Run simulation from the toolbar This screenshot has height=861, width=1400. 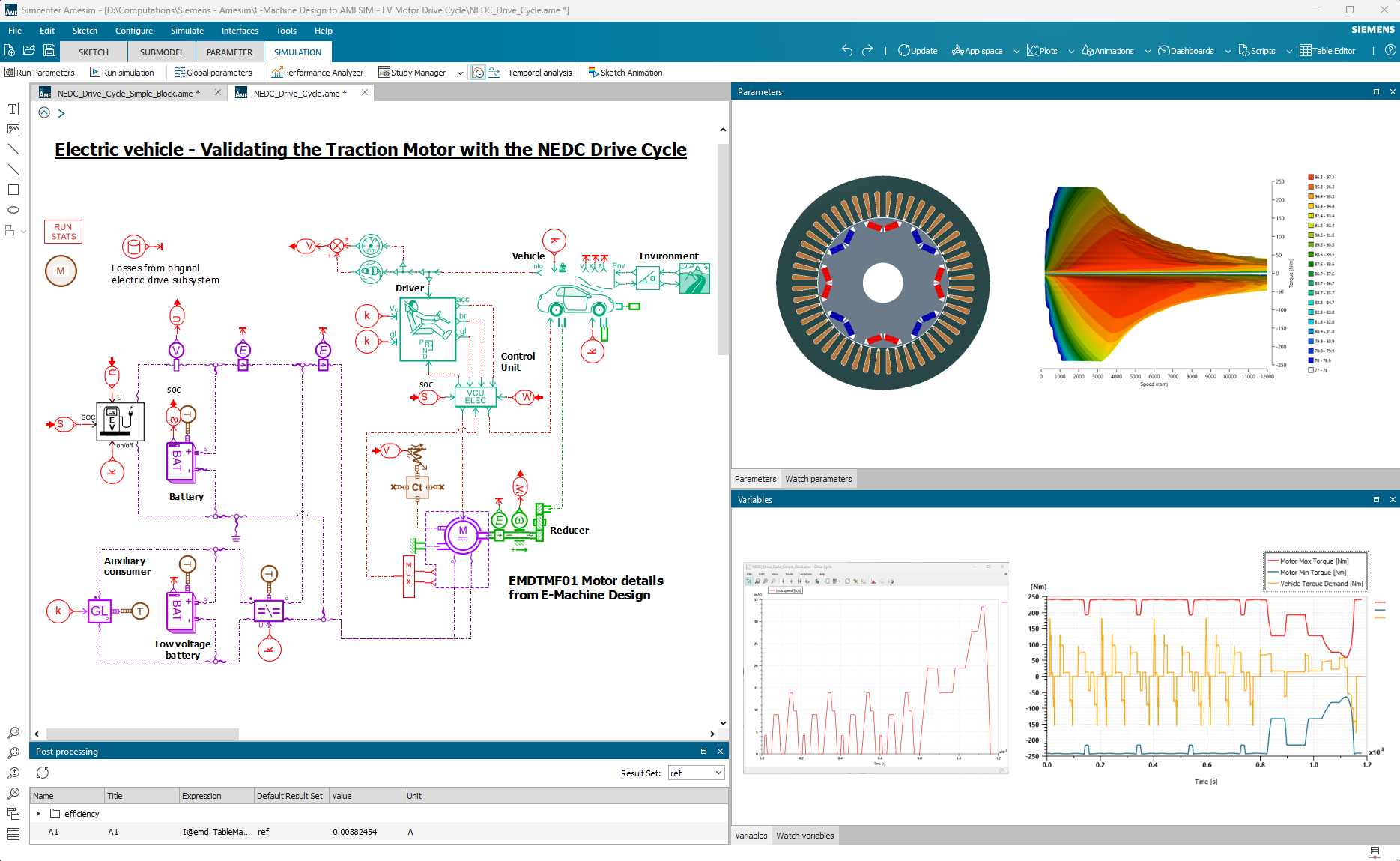click(122, 72)
